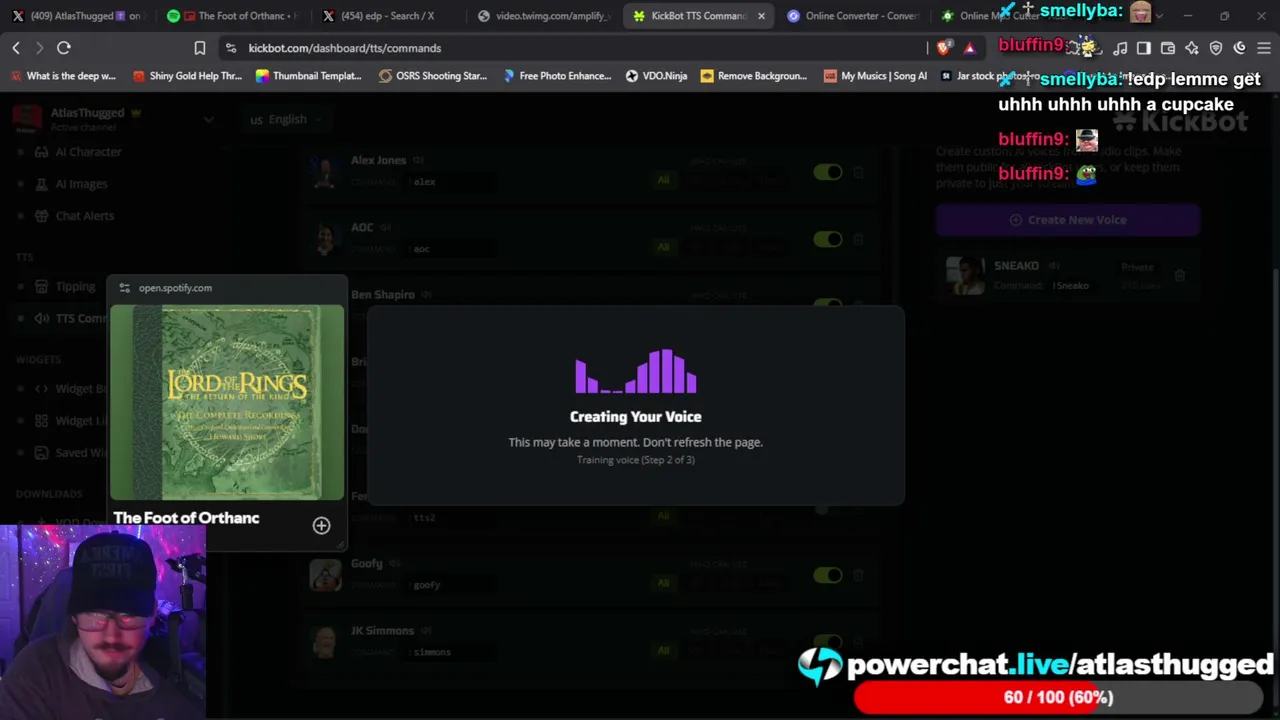Click the AOC voice avatar

point(325,239)
